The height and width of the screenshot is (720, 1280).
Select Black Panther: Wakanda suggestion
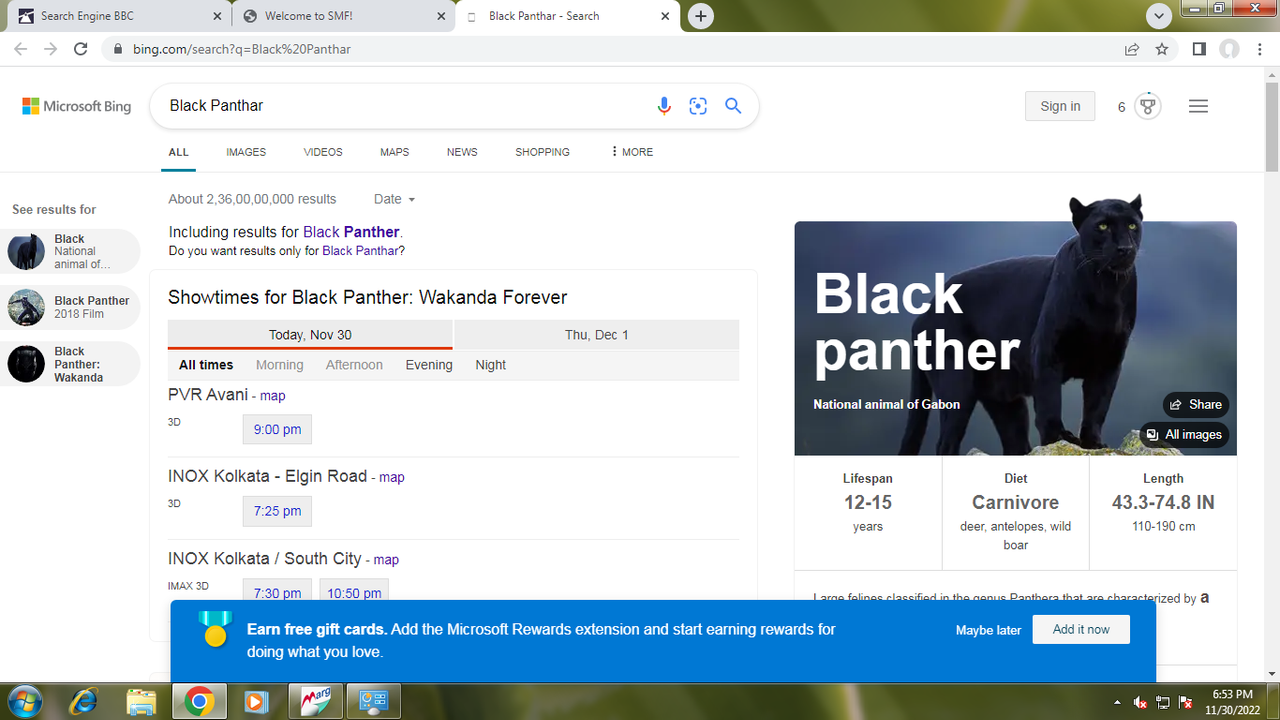click(x=70, y=364)
